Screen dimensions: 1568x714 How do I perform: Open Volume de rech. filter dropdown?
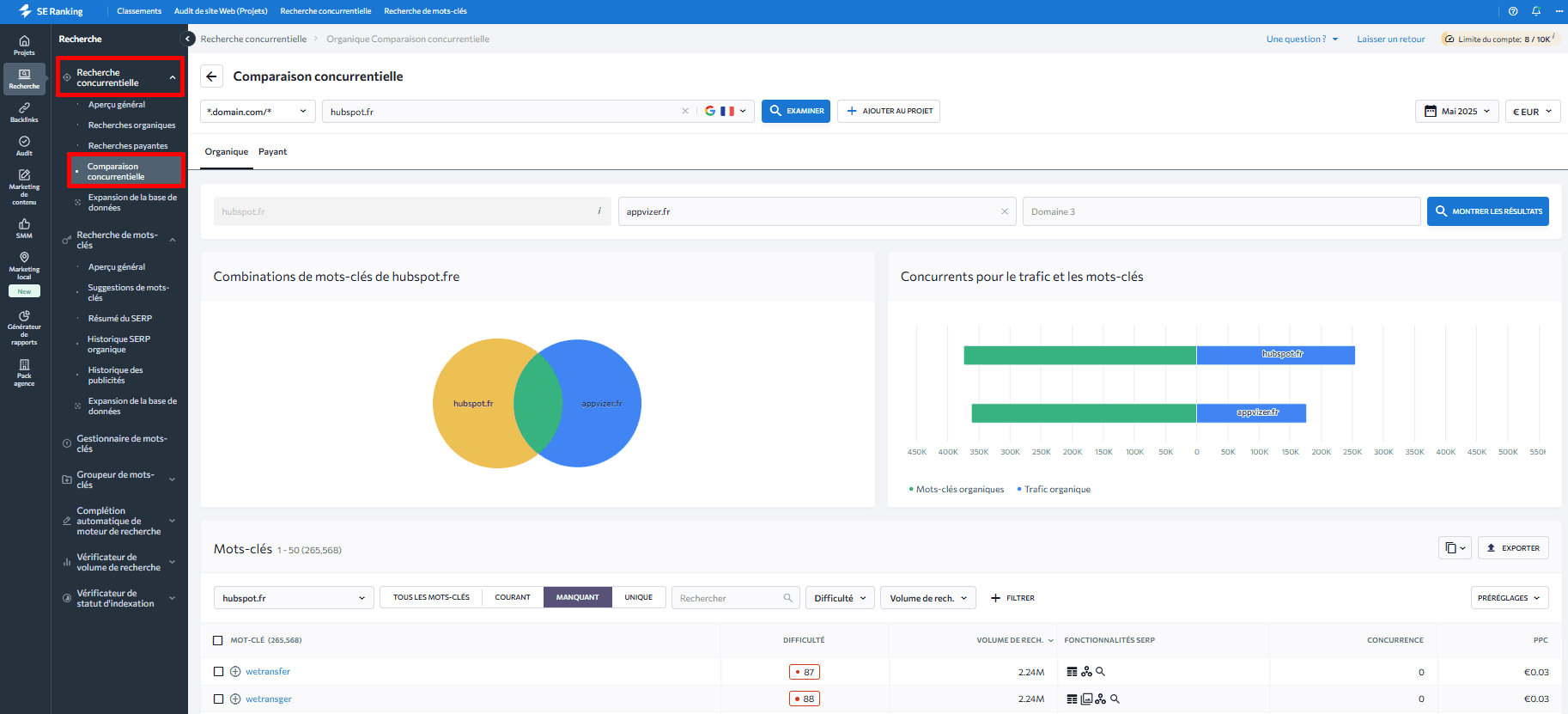point(928,598)
